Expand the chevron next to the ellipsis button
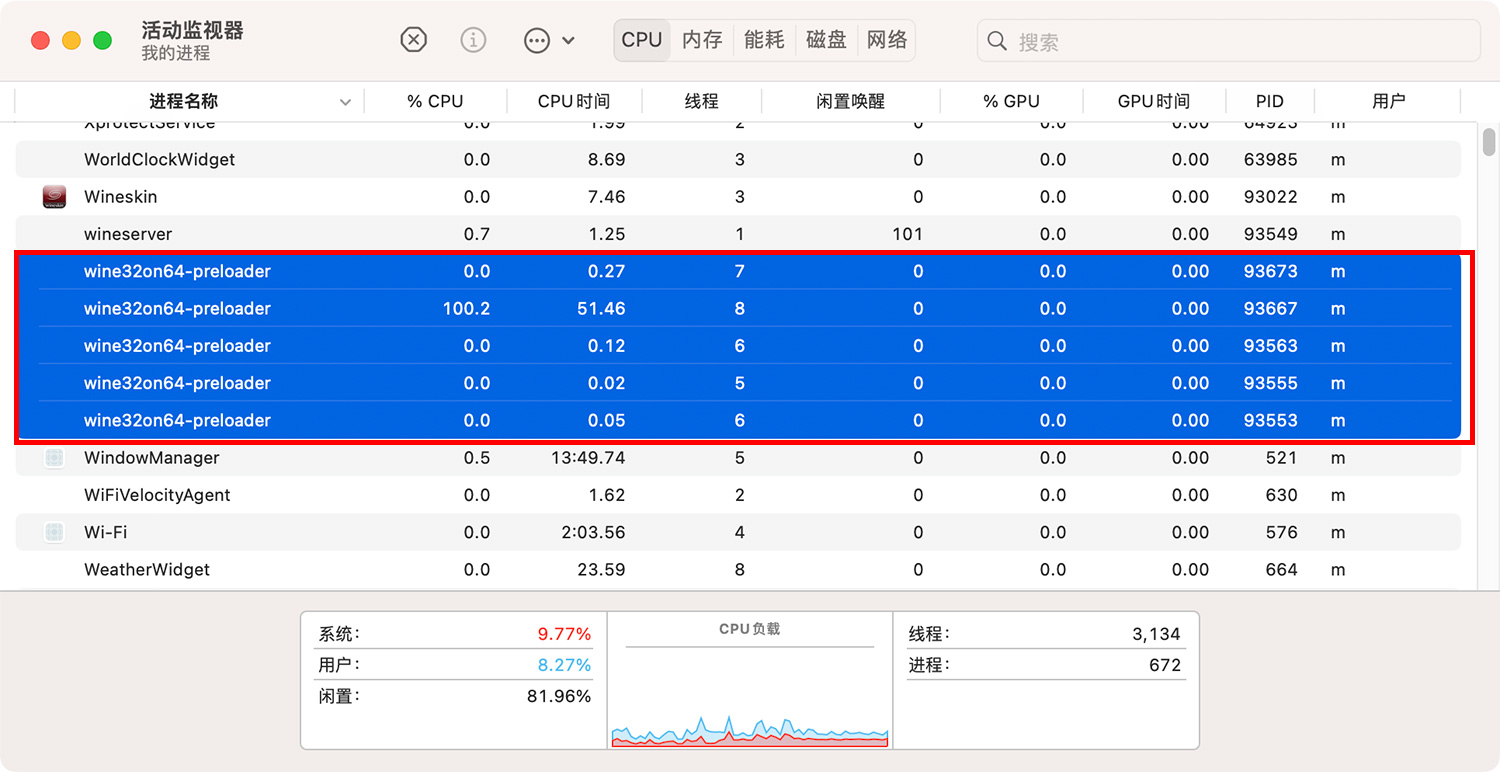The image size is (1500, 772). [568, 41]
